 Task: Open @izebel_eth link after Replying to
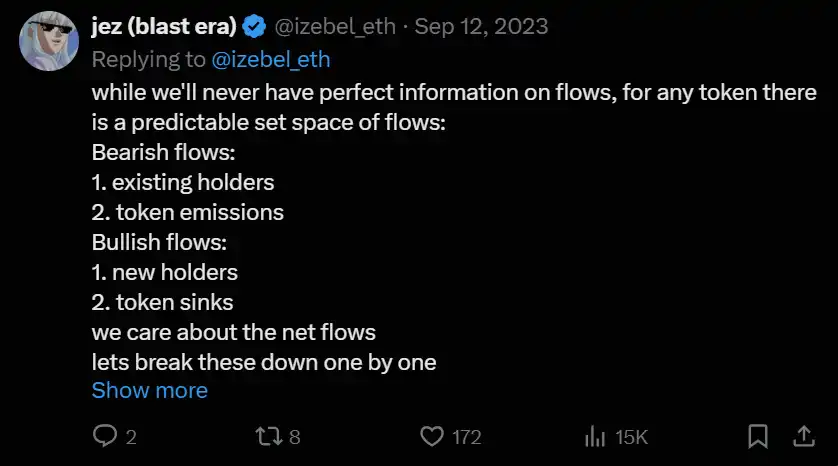(271, 60)
